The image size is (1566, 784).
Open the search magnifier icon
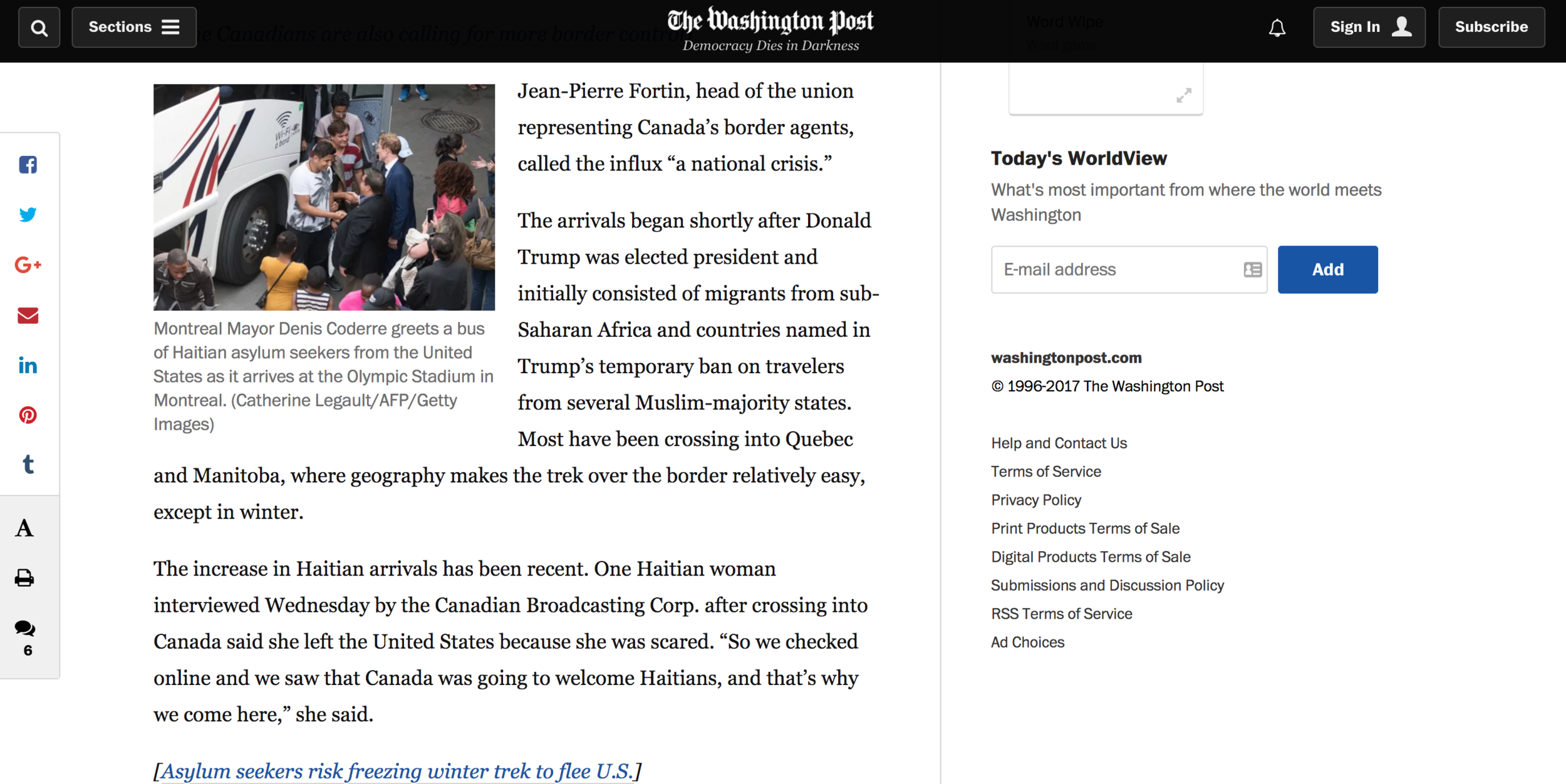click(39, 28)
